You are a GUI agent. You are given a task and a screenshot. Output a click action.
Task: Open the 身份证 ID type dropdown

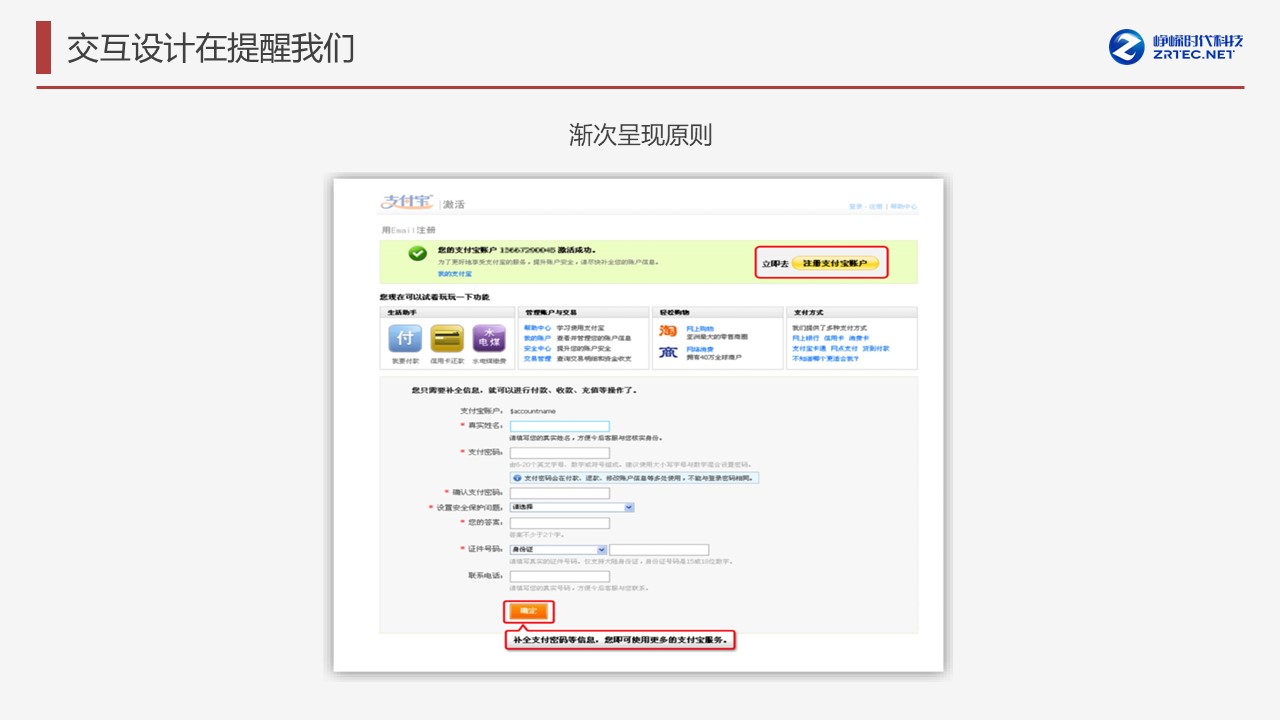pyautogui.click(x=558, y=550)
